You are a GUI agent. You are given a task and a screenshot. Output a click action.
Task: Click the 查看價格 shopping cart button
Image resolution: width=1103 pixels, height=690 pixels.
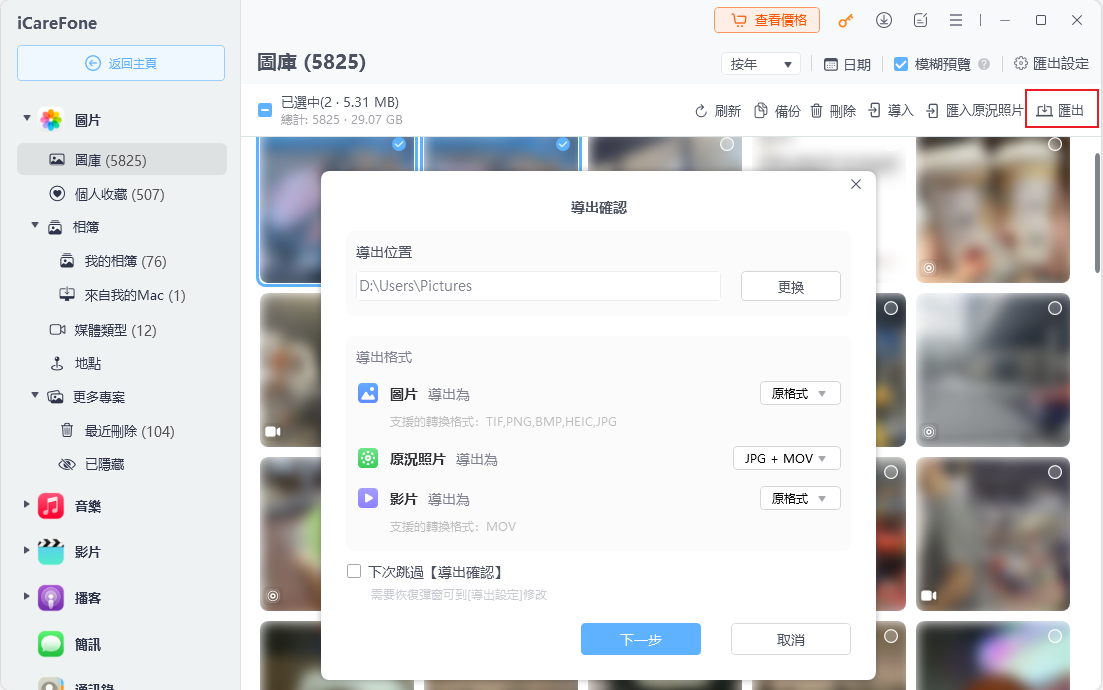pos(767,20)
